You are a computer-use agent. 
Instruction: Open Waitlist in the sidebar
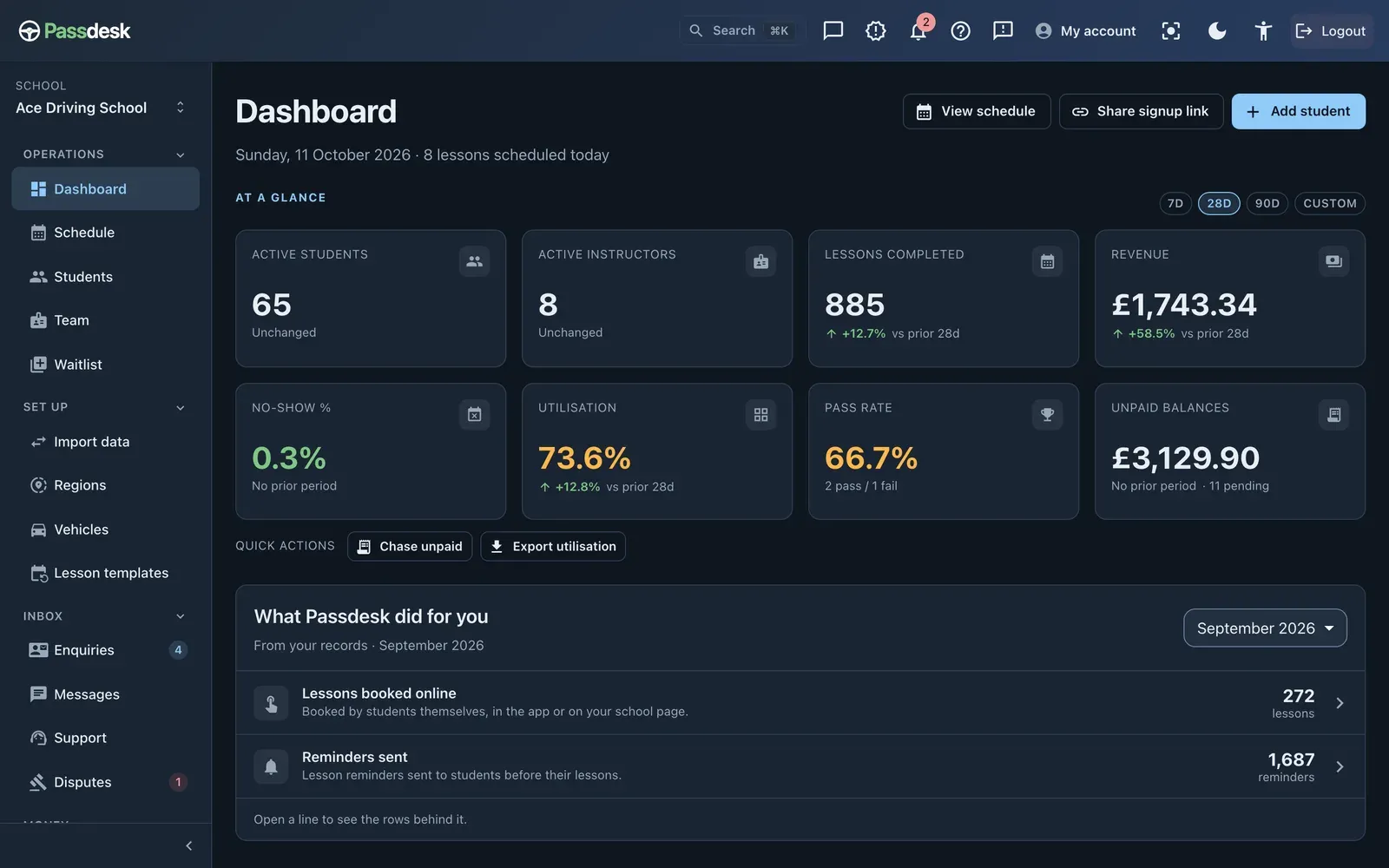105,365
